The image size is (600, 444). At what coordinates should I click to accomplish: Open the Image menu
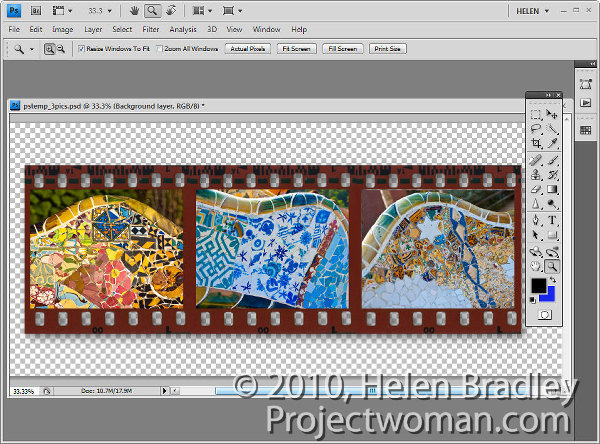[x=63, y=29]
